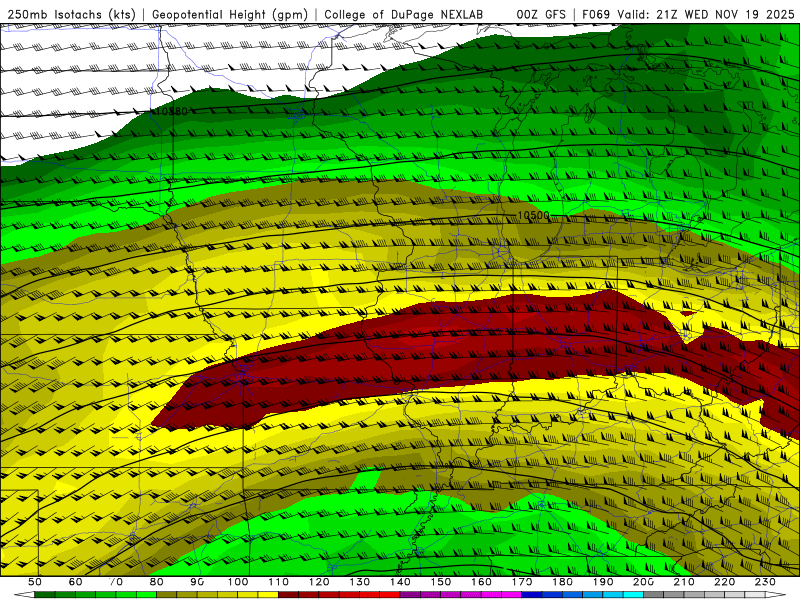The height and width of the screenshot is (600, 800).
Task: Click the 190 kt color bar label
Action: [x=604, y=582]
